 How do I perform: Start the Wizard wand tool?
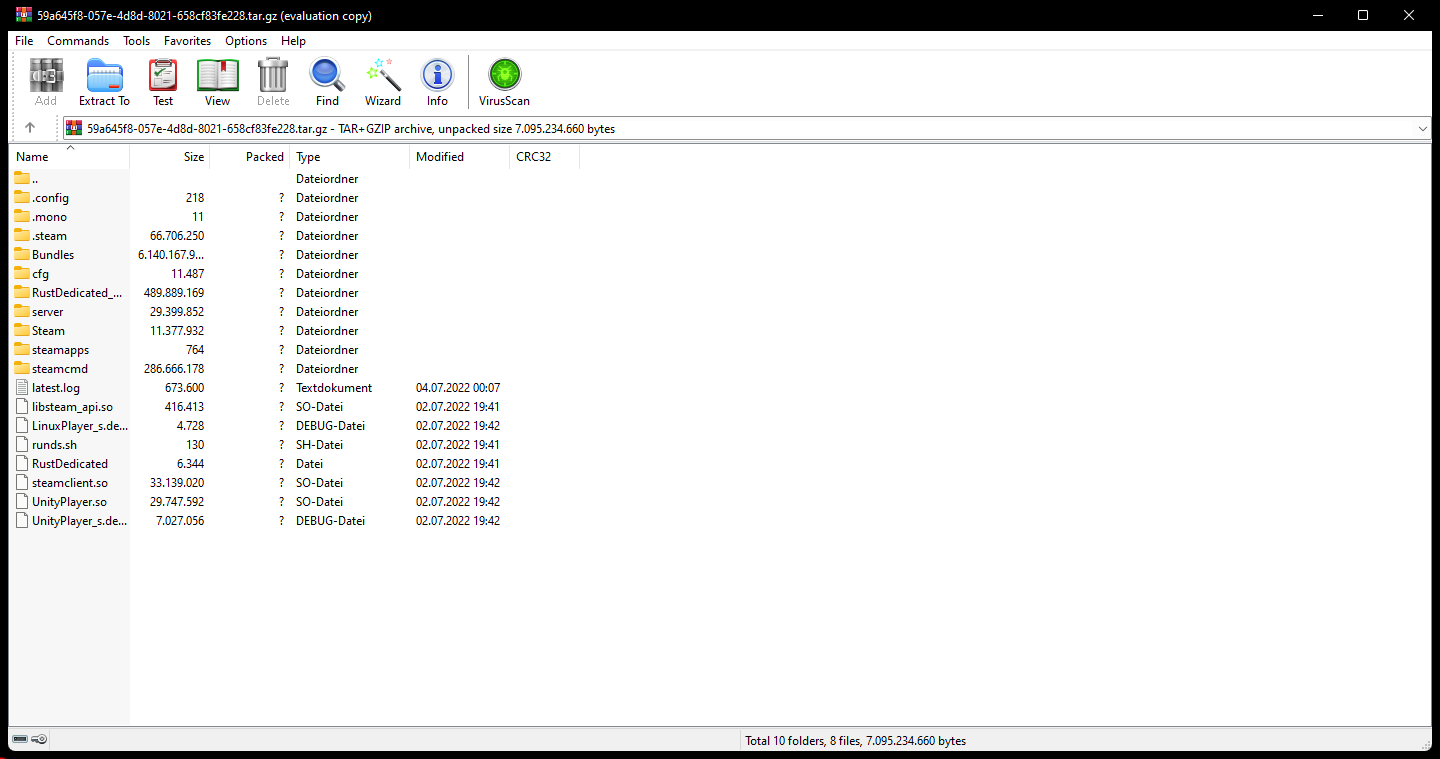click(x=383, y=82)
